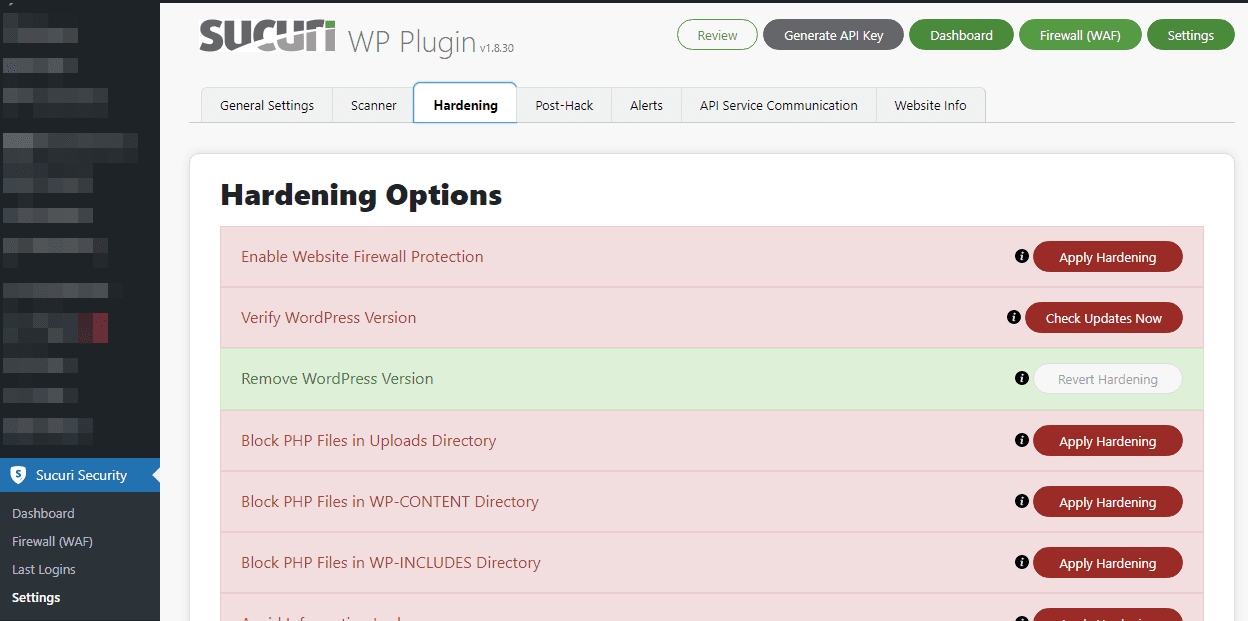
Task: Click the Enable Website Firewall Protection label
Action: pyautogui.click(x=362, y=257)
